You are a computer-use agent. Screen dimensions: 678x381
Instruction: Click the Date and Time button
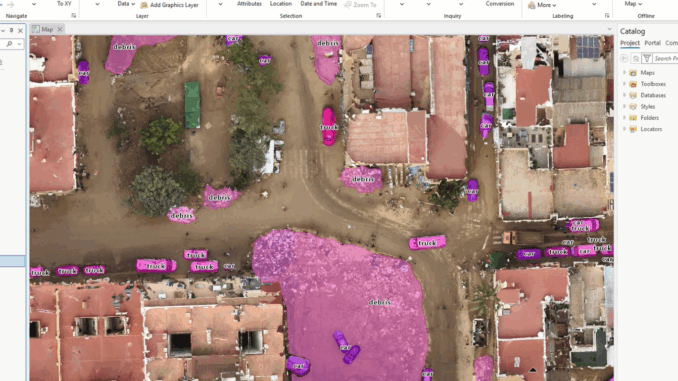tap(318, 4)
